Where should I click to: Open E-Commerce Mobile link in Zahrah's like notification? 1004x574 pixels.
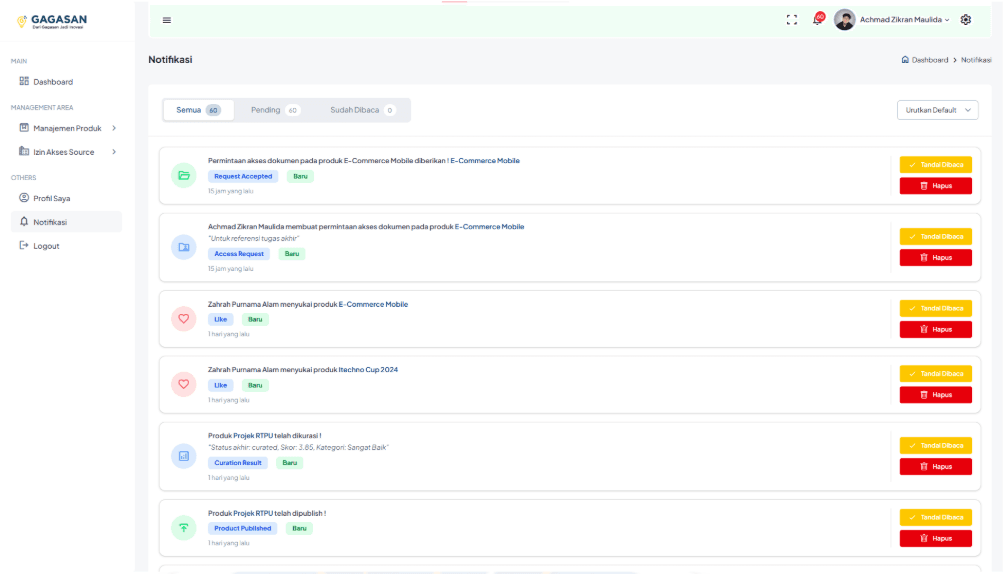(x=373, y=304)
